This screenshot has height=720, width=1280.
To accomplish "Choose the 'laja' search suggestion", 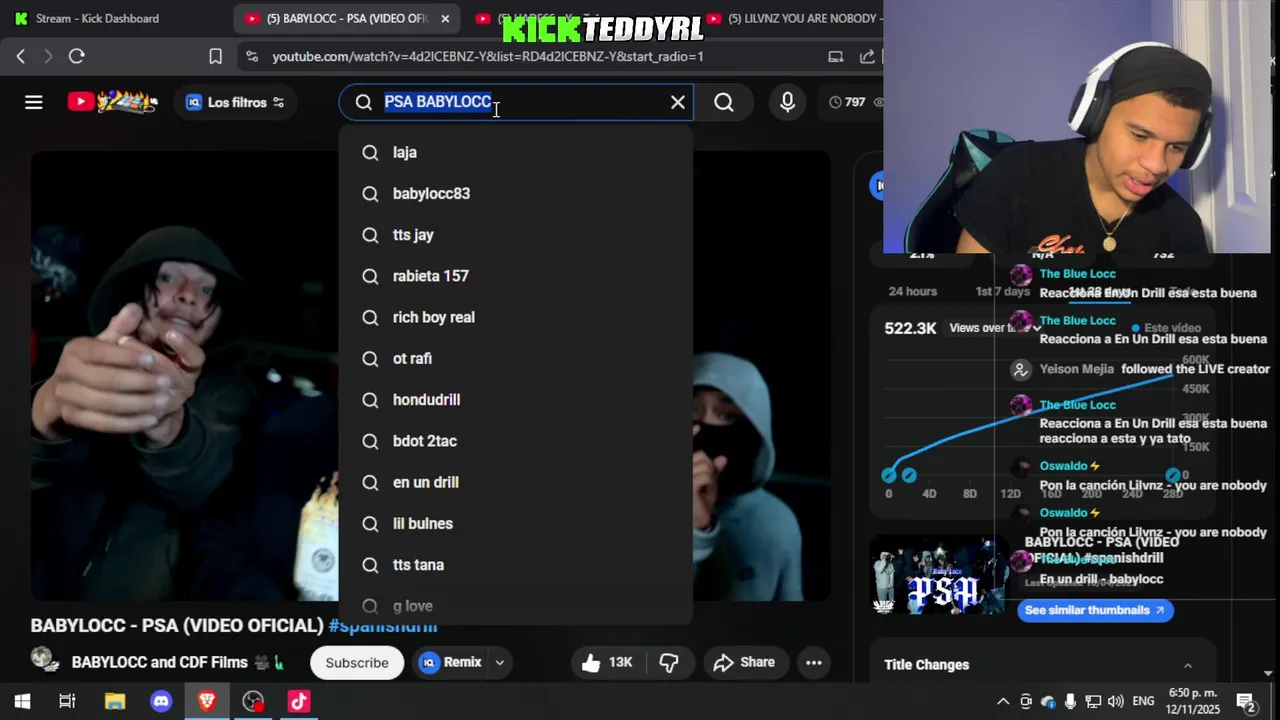I will pos(516,152).
